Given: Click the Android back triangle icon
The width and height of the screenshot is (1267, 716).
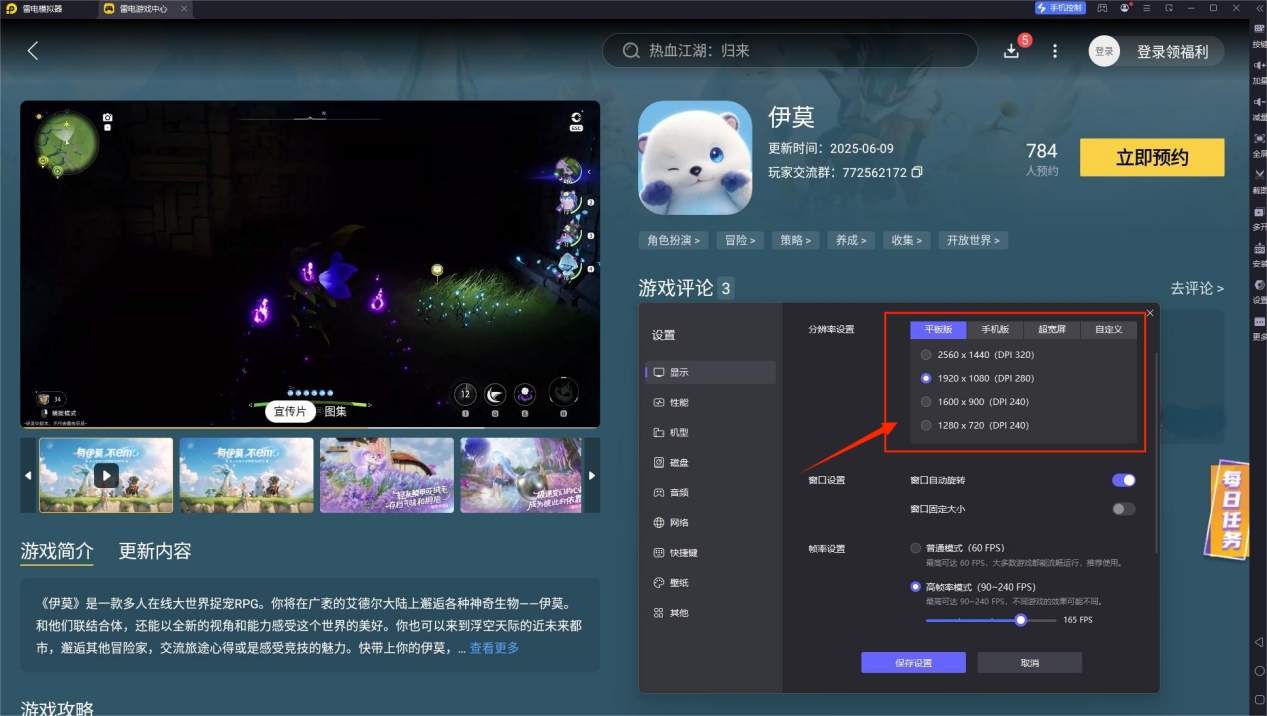Looking at the screenshot, I should pos(1260,641).
